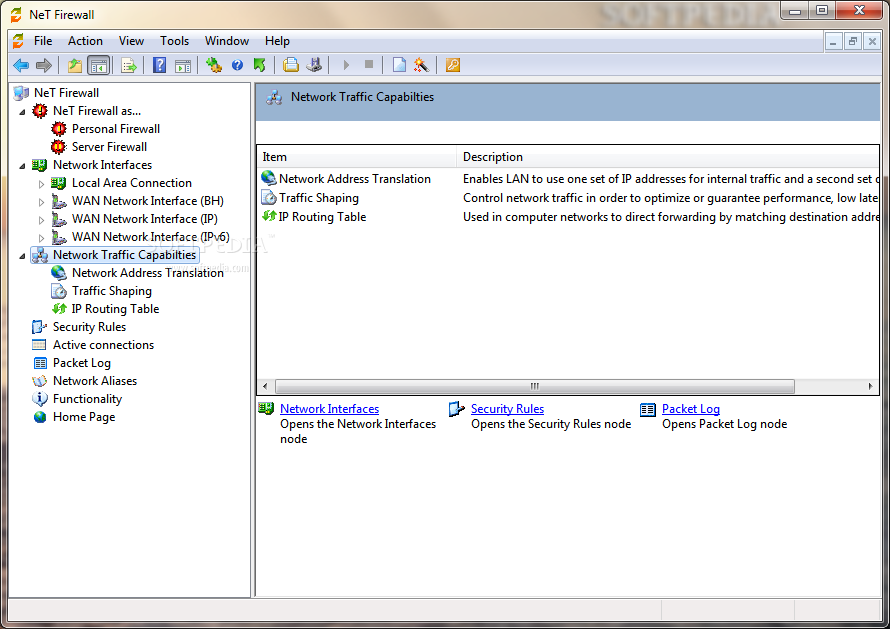The width and height of the screenshot is (890, 629).
Task: Collapse the NeT Firewall as... node
Action: coord(22,112)
